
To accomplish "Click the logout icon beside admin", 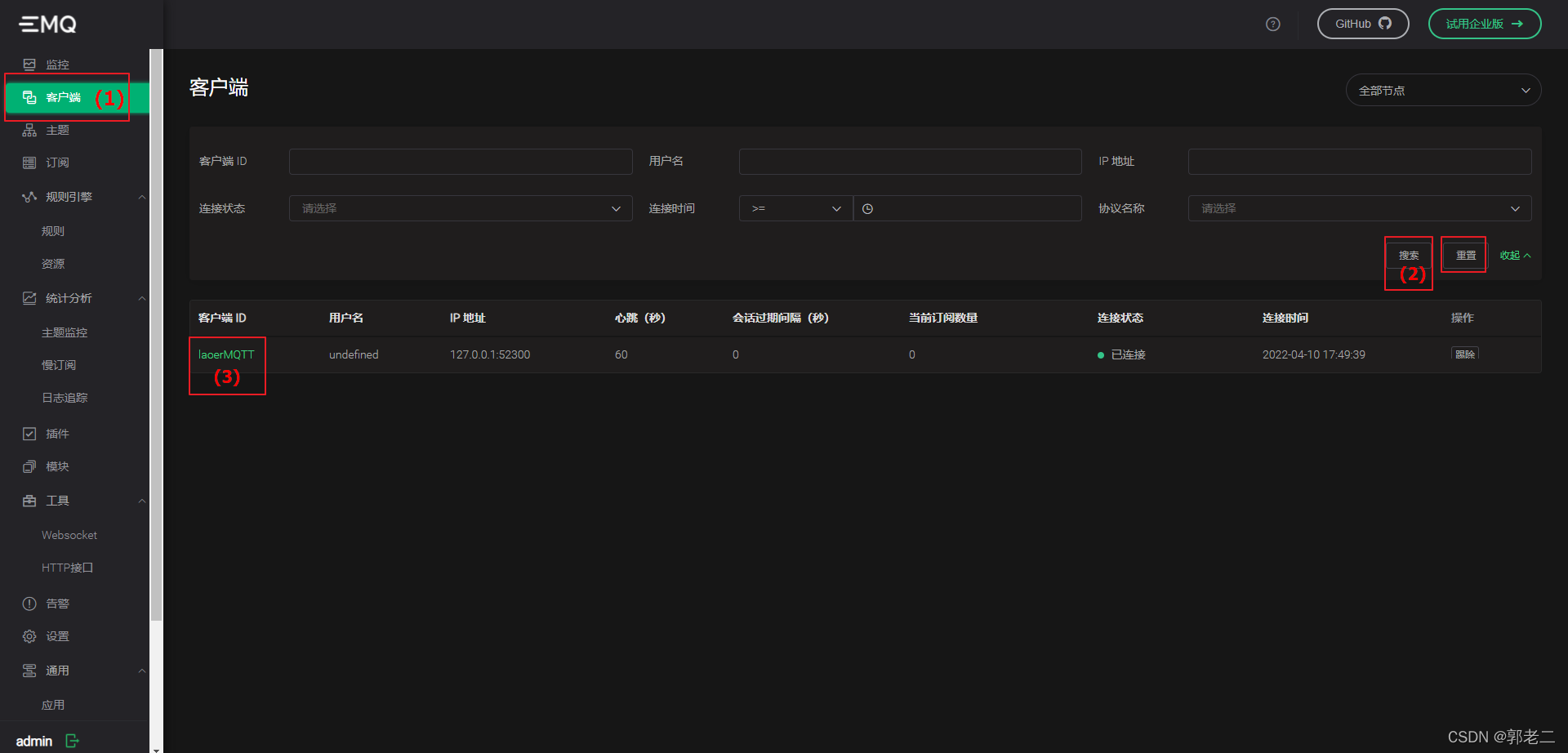I will pos(72,741).
